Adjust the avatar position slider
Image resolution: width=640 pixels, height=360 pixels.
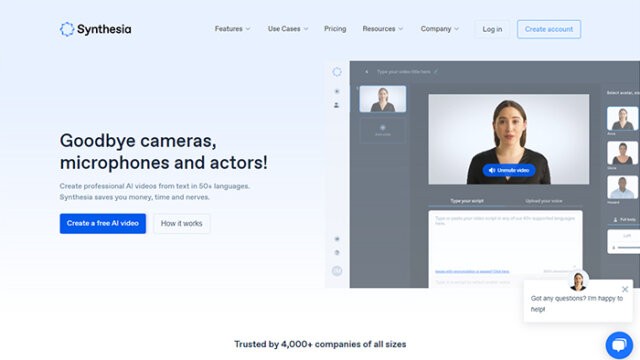click(x=627, y=247)
